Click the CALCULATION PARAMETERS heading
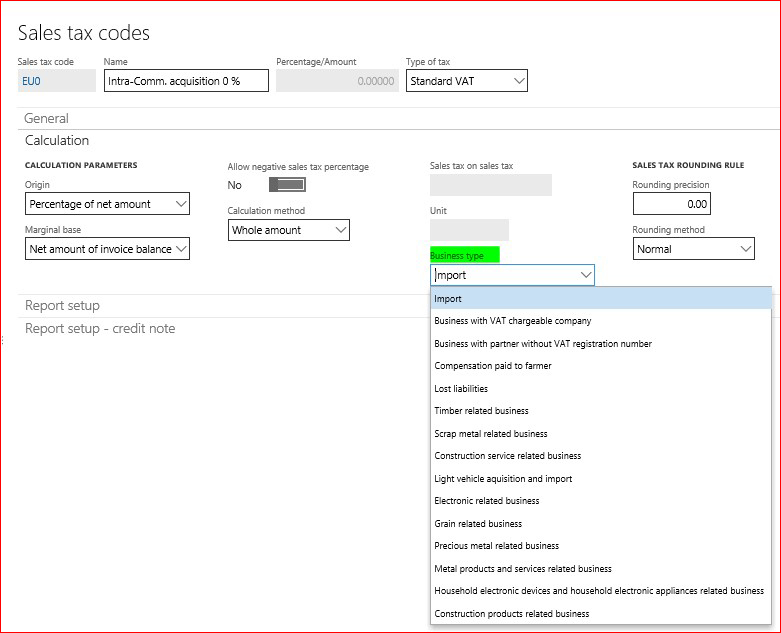 click(81, 165)
